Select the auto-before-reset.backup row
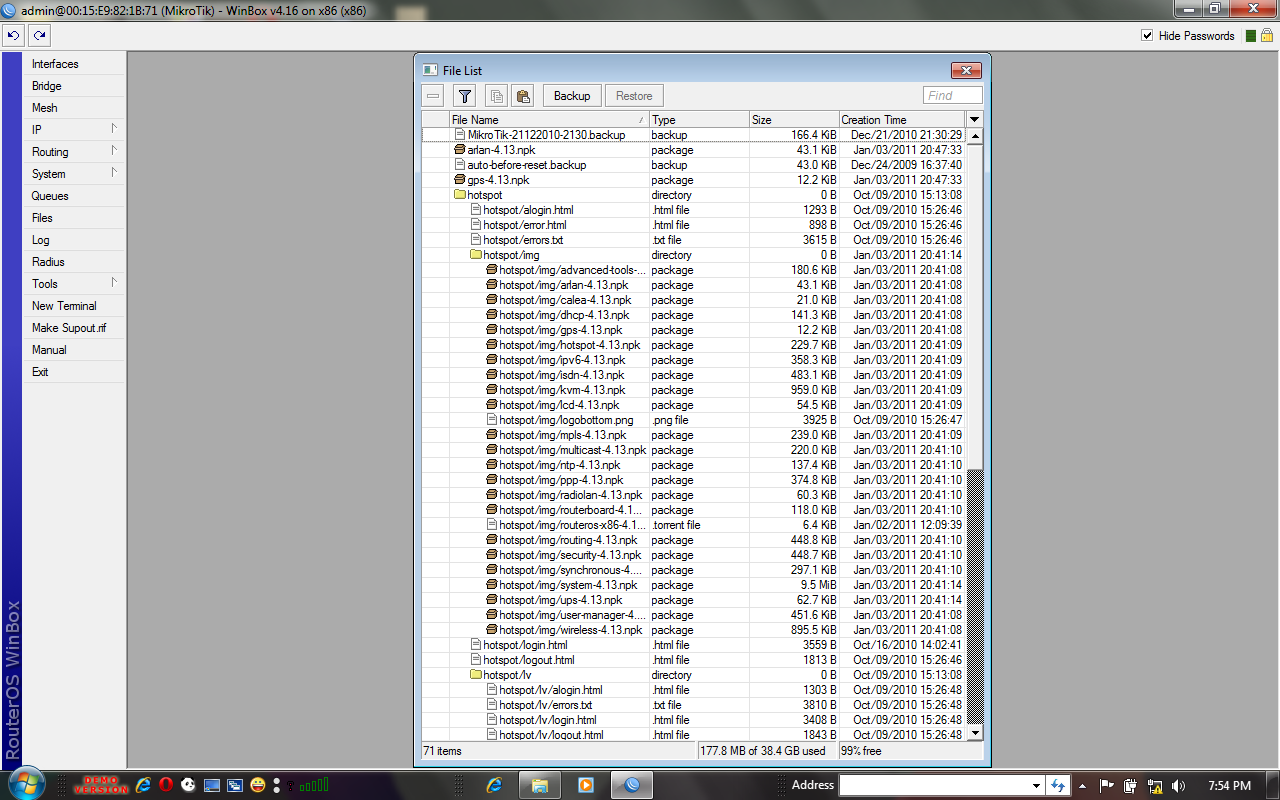 point(694,165)
